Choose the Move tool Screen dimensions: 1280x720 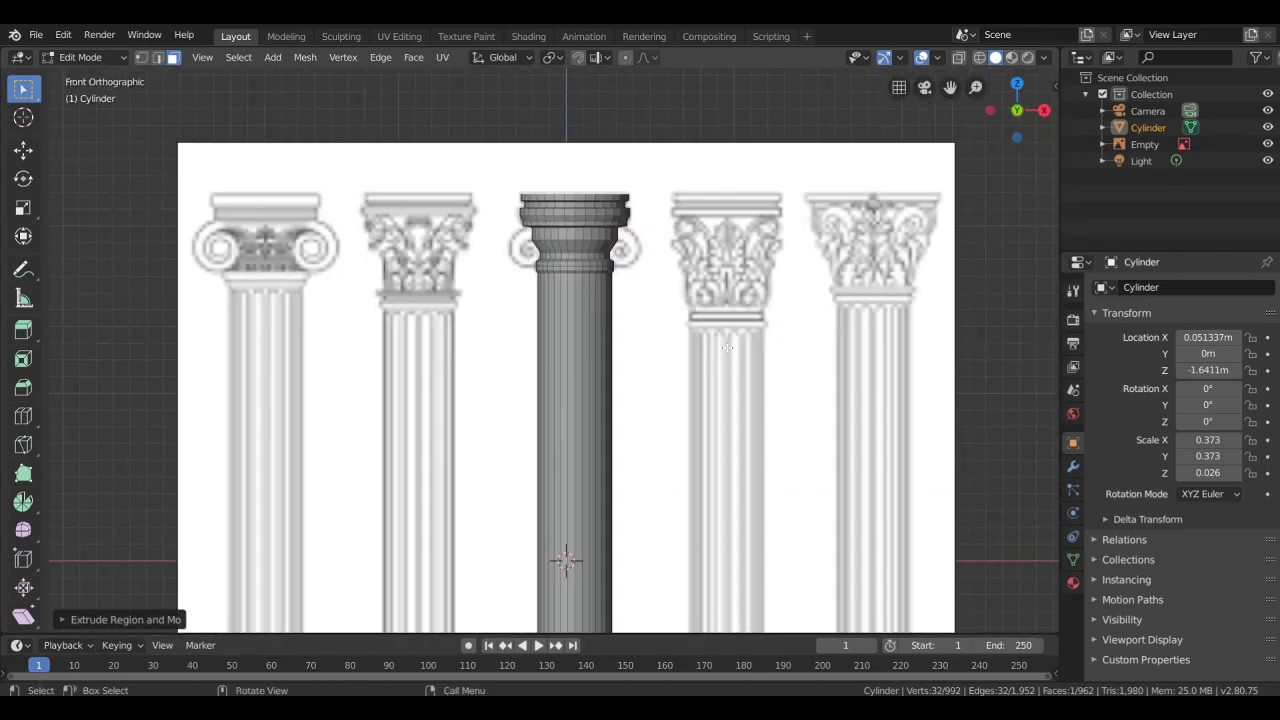(x=23, y=150)
